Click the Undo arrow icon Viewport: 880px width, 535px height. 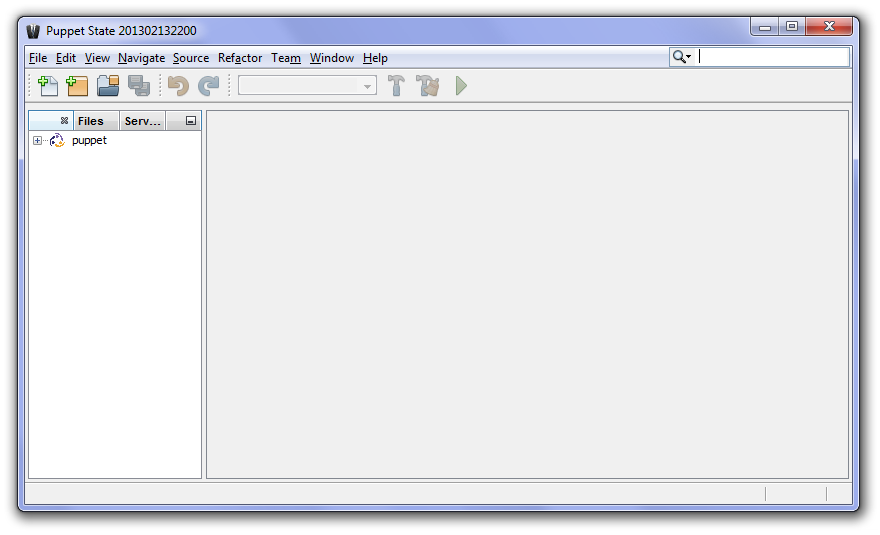coord(178,86)
